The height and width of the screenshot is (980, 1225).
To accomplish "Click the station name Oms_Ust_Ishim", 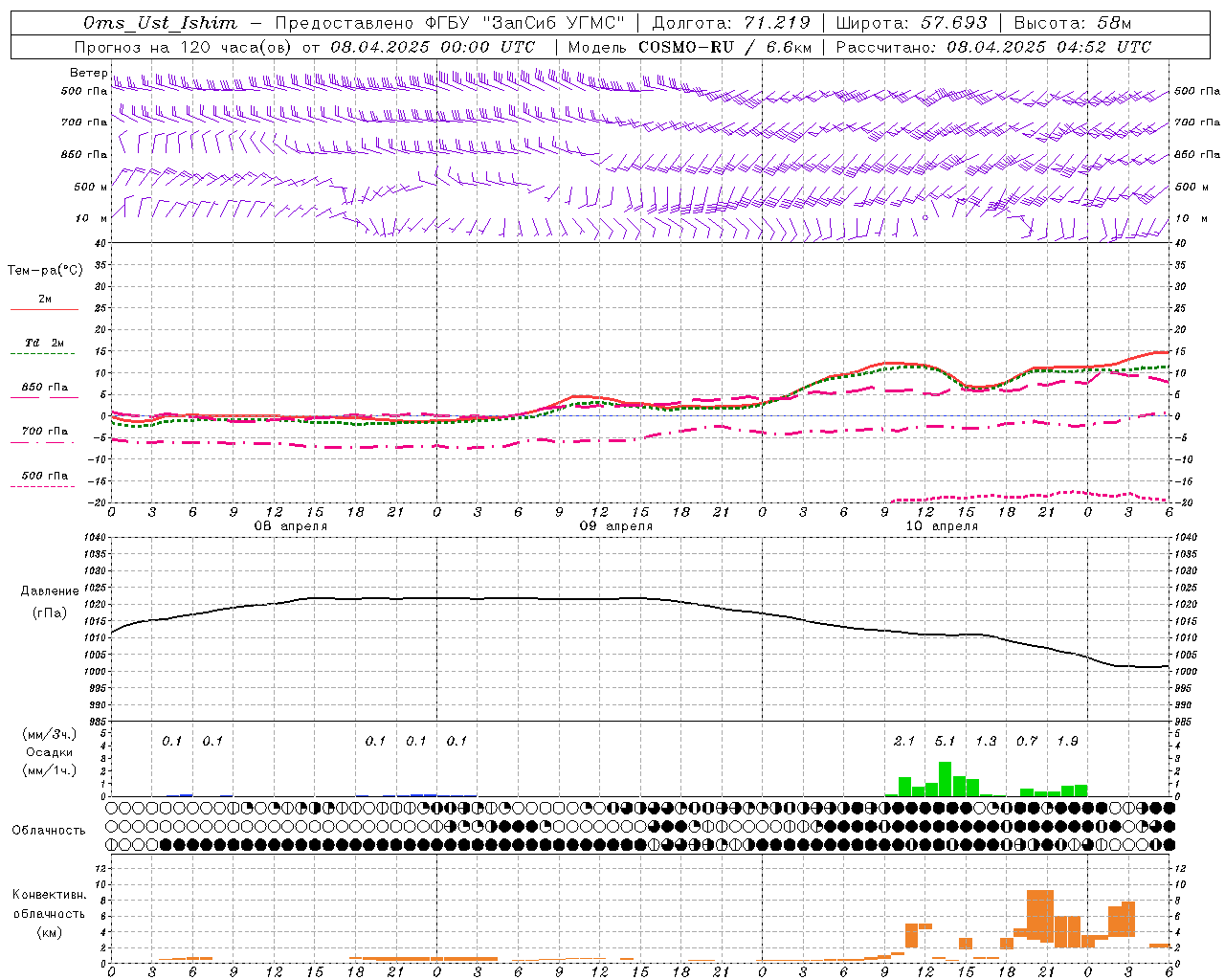I will [x=160, y=23].
